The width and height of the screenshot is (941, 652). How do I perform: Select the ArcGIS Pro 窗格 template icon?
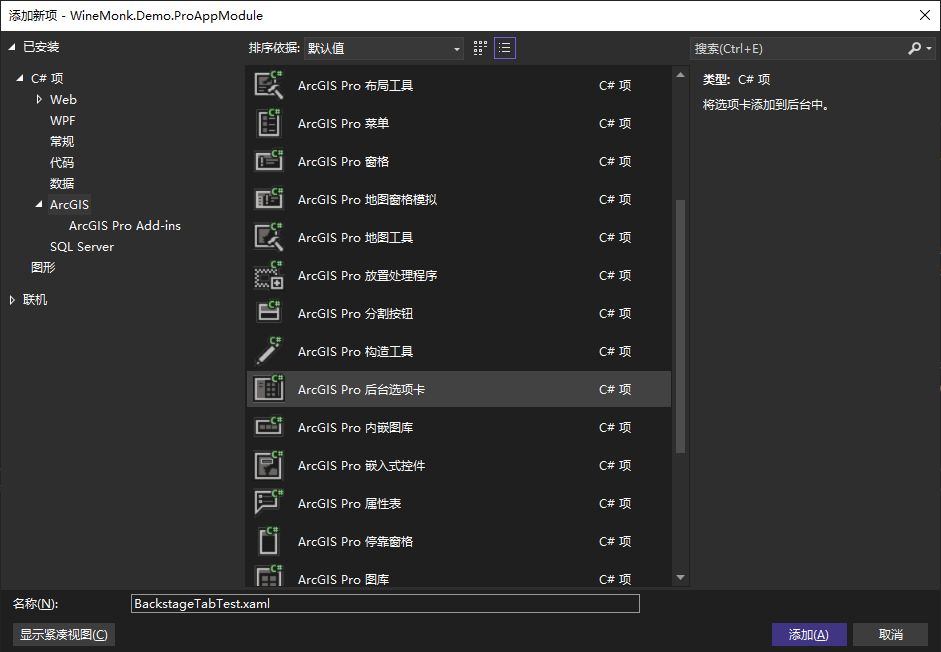coord(268,161)
